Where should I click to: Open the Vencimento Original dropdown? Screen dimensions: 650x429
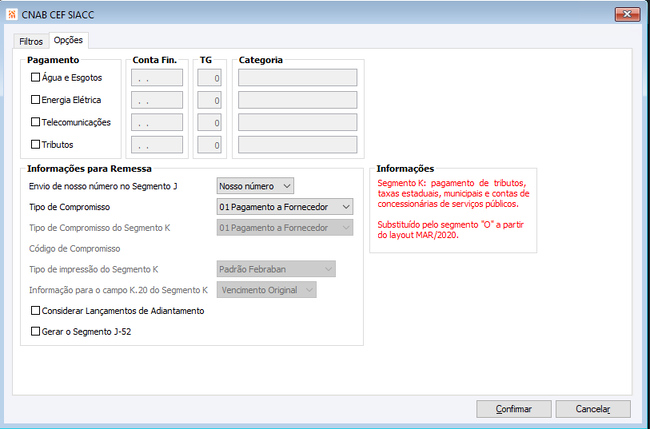coord(267,290)
